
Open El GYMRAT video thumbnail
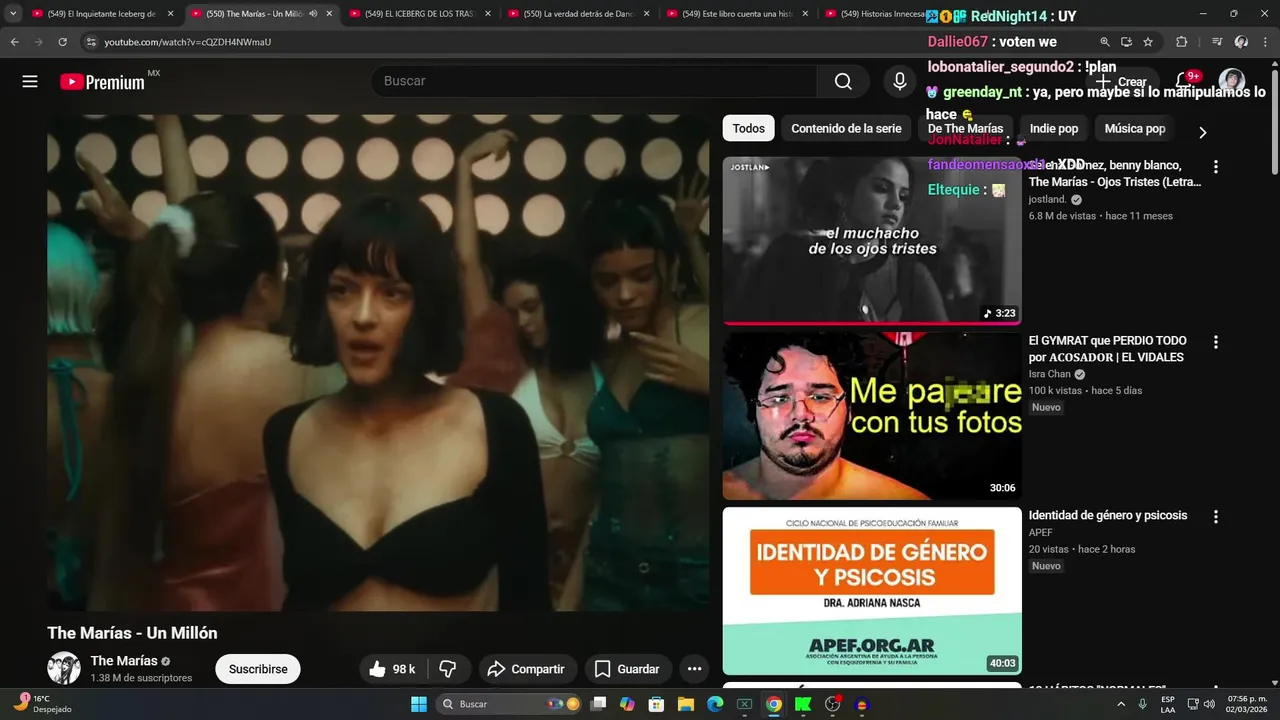click(872, 416)
